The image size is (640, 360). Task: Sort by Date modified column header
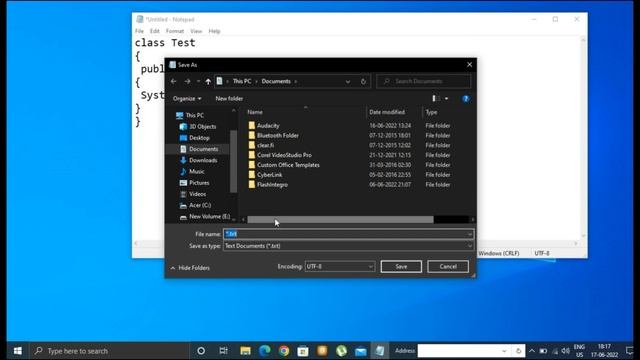click(387, 112)
